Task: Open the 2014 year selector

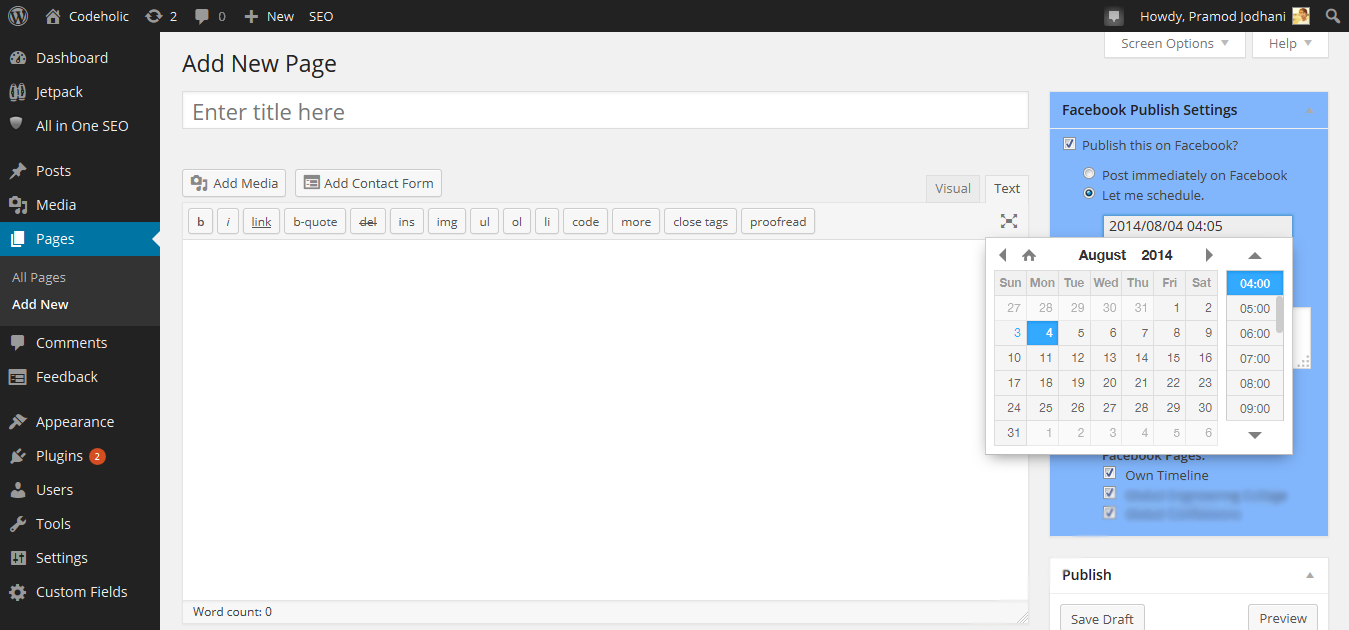Action: click(1157, 255)
